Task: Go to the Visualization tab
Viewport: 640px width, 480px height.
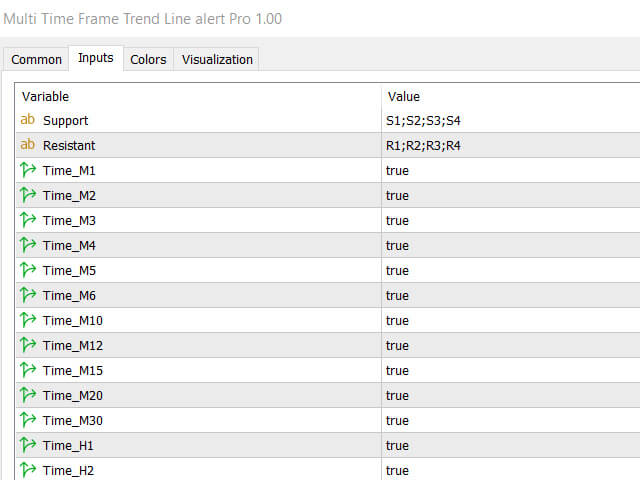Action: pyautogui.click(x=217, y=59)
